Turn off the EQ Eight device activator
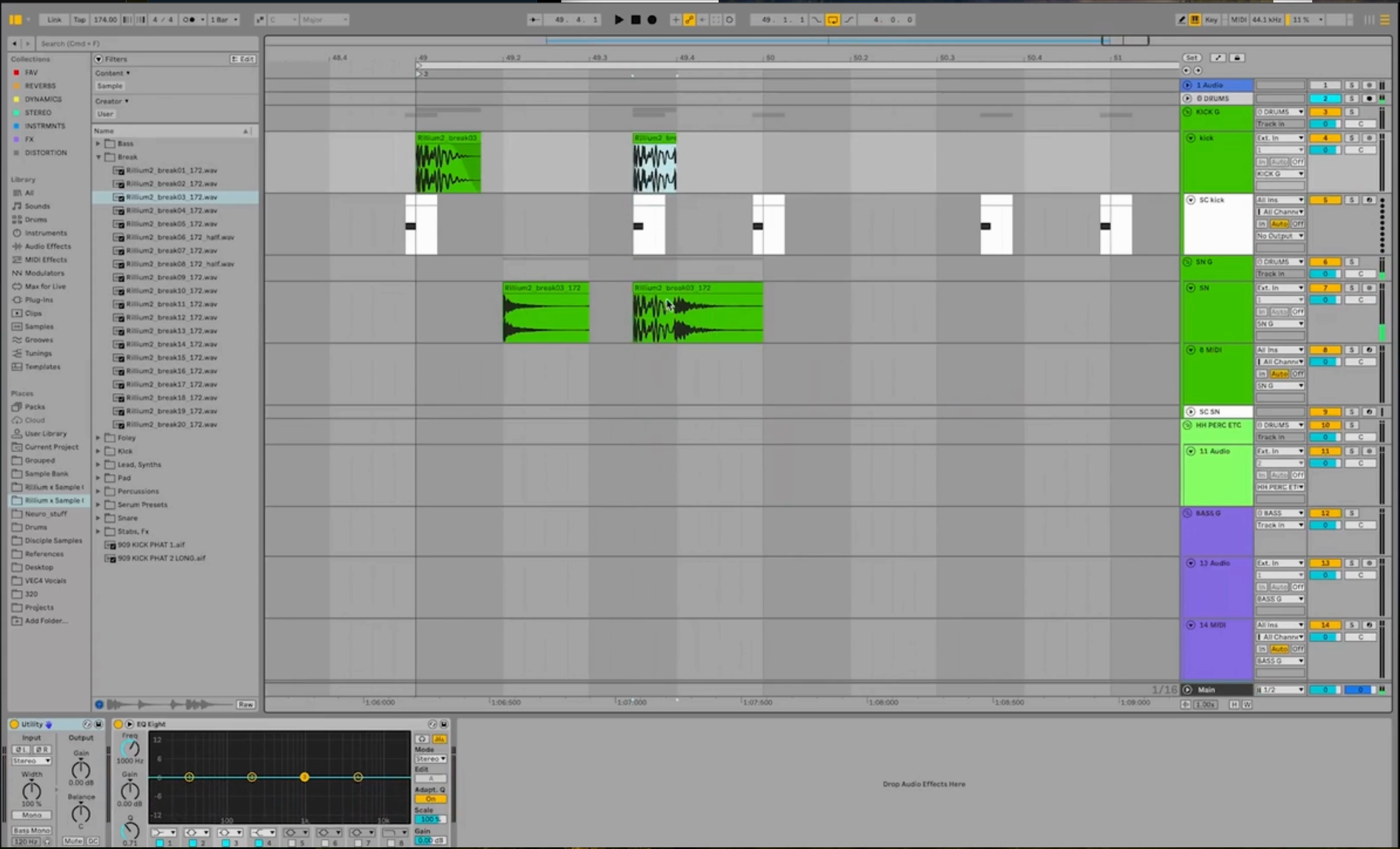Viewport: 1400px width, 849px height. [118, 724]
